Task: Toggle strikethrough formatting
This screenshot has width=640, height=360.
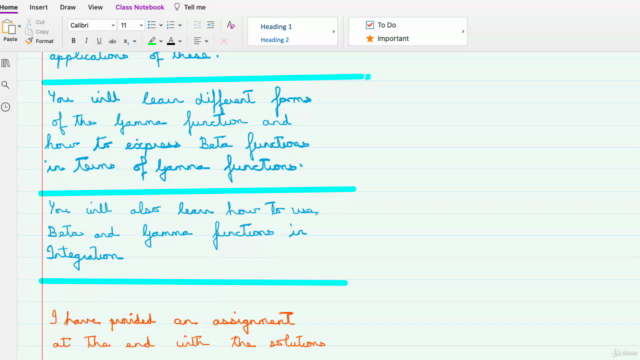Action: click(x=112, y=41)
